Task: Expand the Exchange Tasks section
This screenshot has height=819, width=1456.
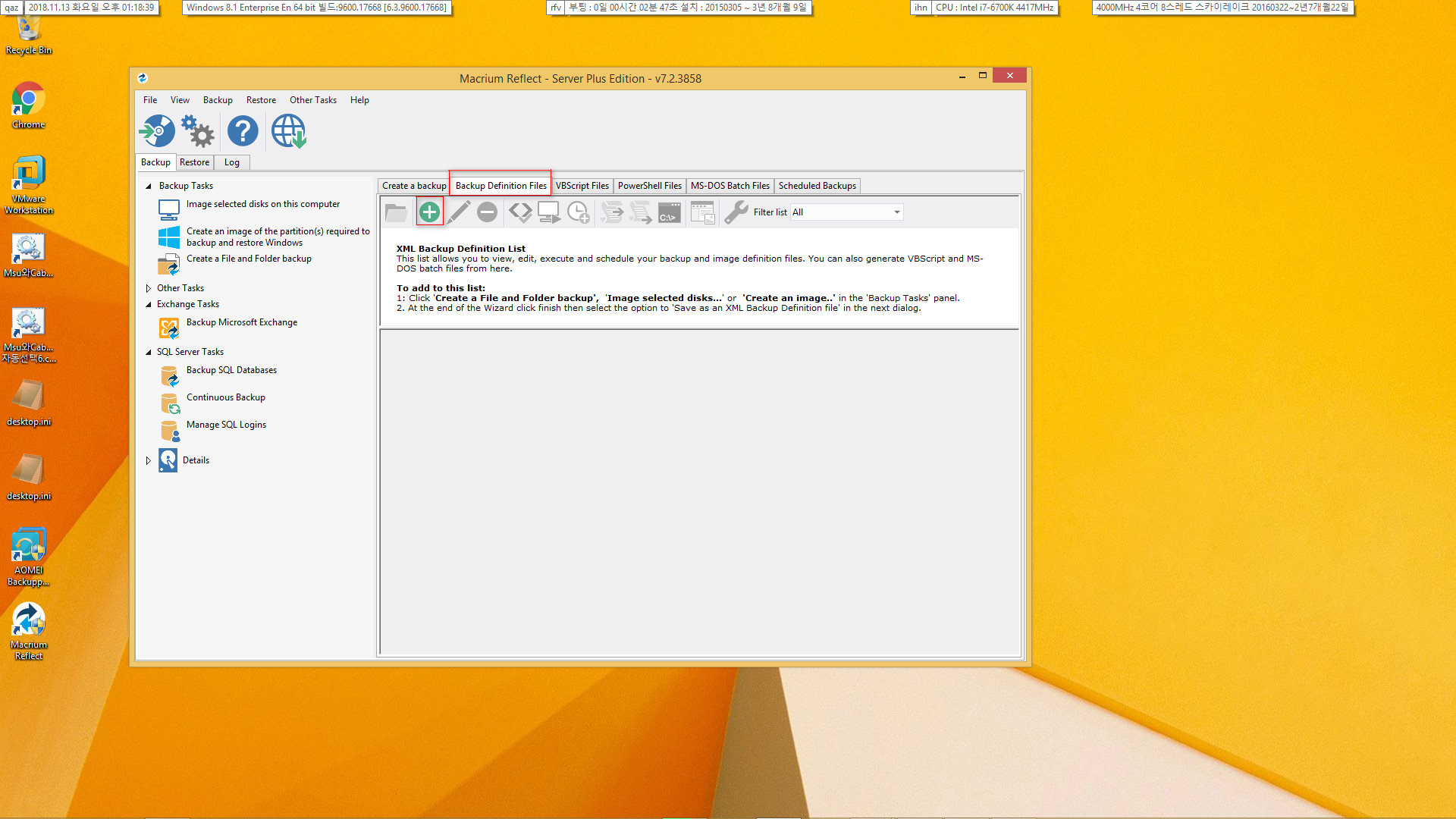Action: click(x=148, y=304)
